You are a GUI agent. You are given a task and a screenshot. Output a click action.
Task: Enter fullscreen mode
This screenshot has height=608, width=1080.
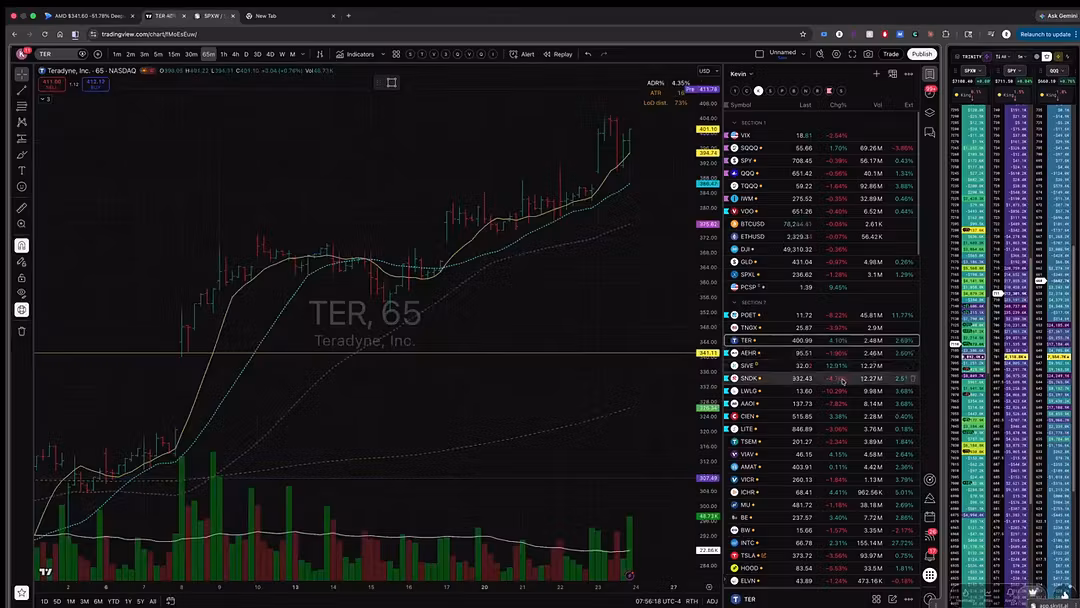coord(852,54)
